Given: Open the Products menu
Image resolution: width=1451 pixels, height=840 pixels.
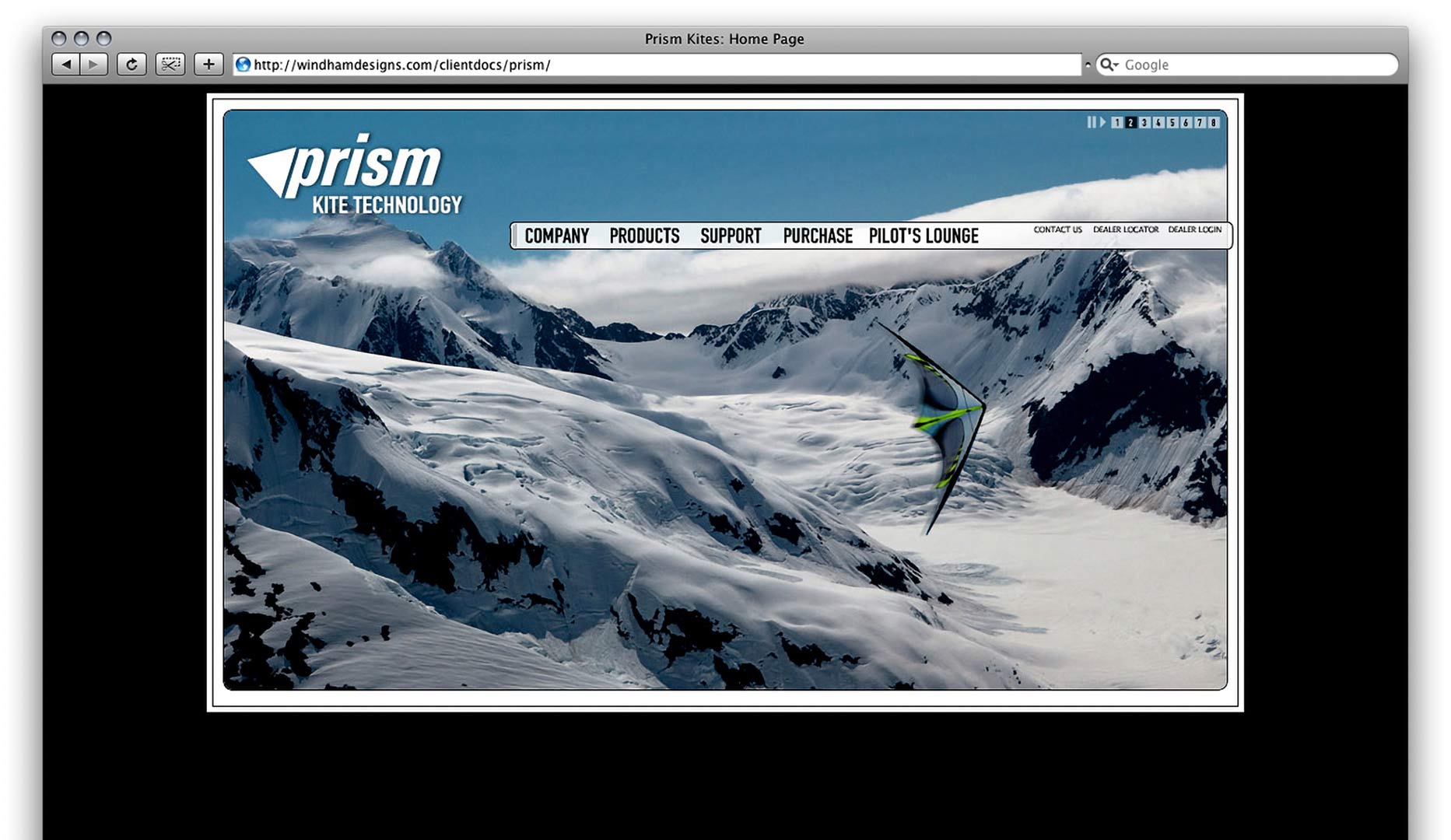Looking at the screenshot, I should click(644, 236).
